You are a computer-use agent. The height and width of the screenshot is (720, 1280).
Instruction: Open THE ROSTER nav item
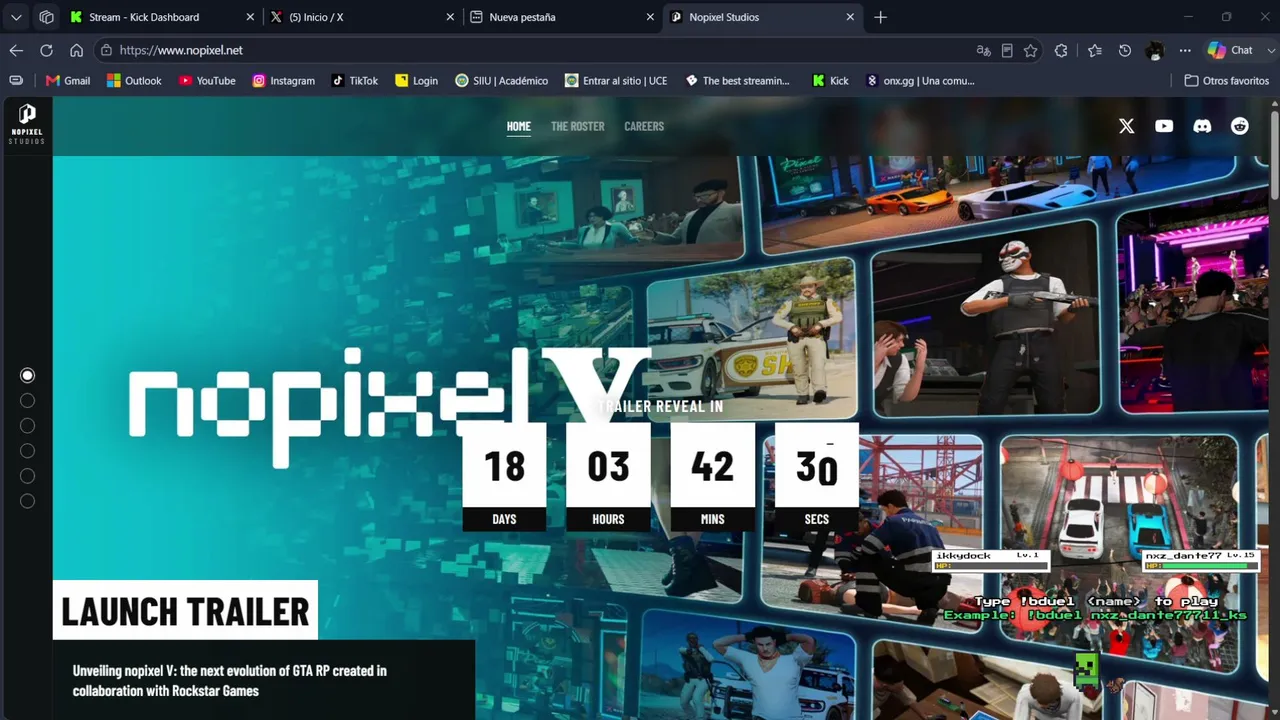pyautogui.click(x=577, y=126)
